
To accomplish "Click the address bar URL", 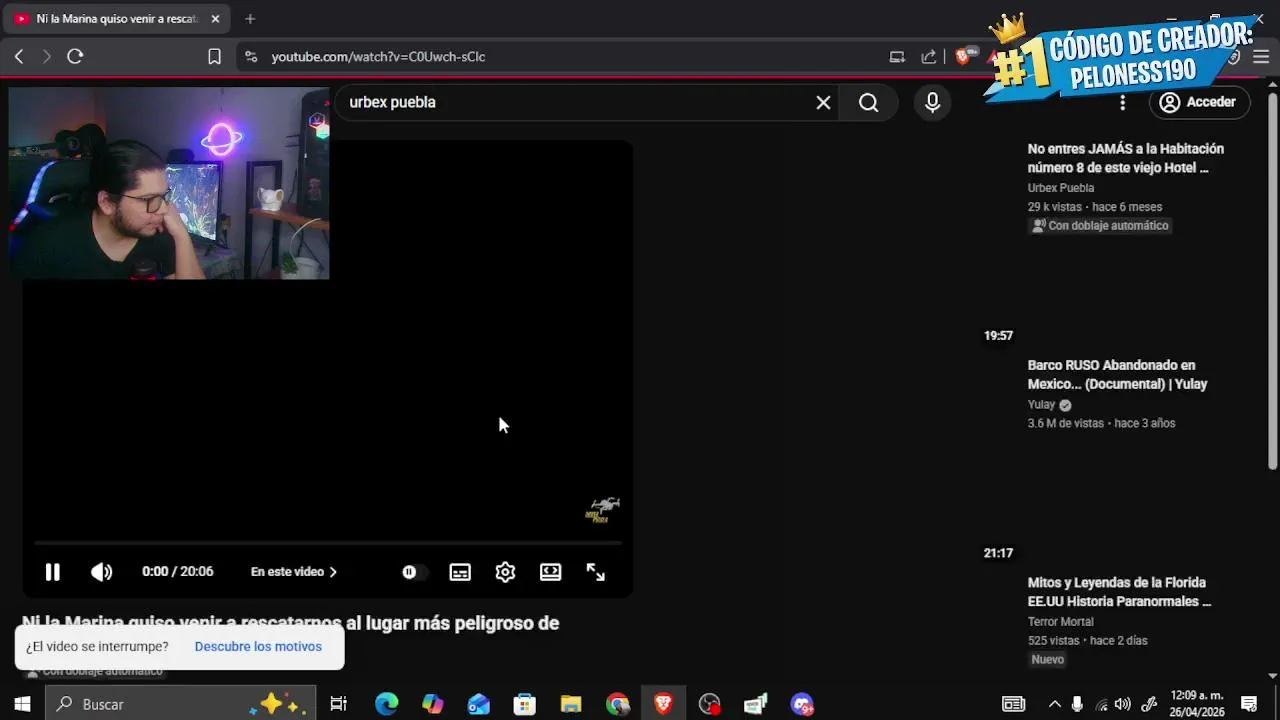I will coord(378,57).
